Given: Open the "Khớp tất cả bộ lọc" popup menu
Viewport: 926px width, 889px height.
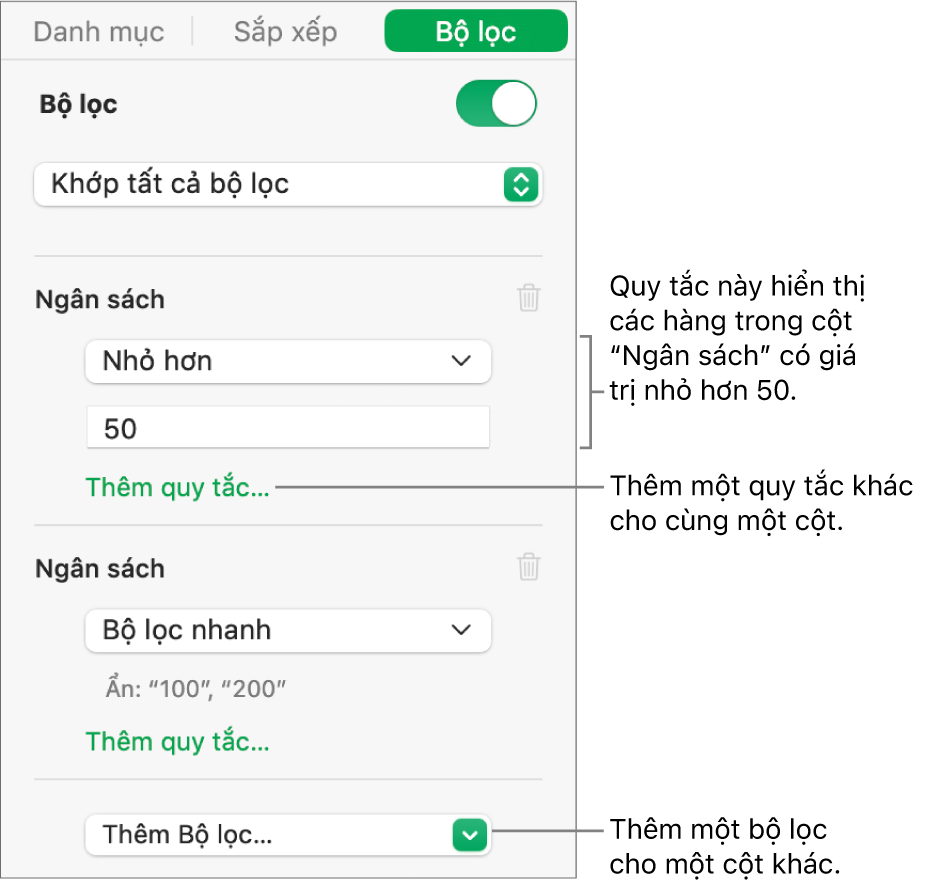Looking at the screenshot, I should [288, 185].
